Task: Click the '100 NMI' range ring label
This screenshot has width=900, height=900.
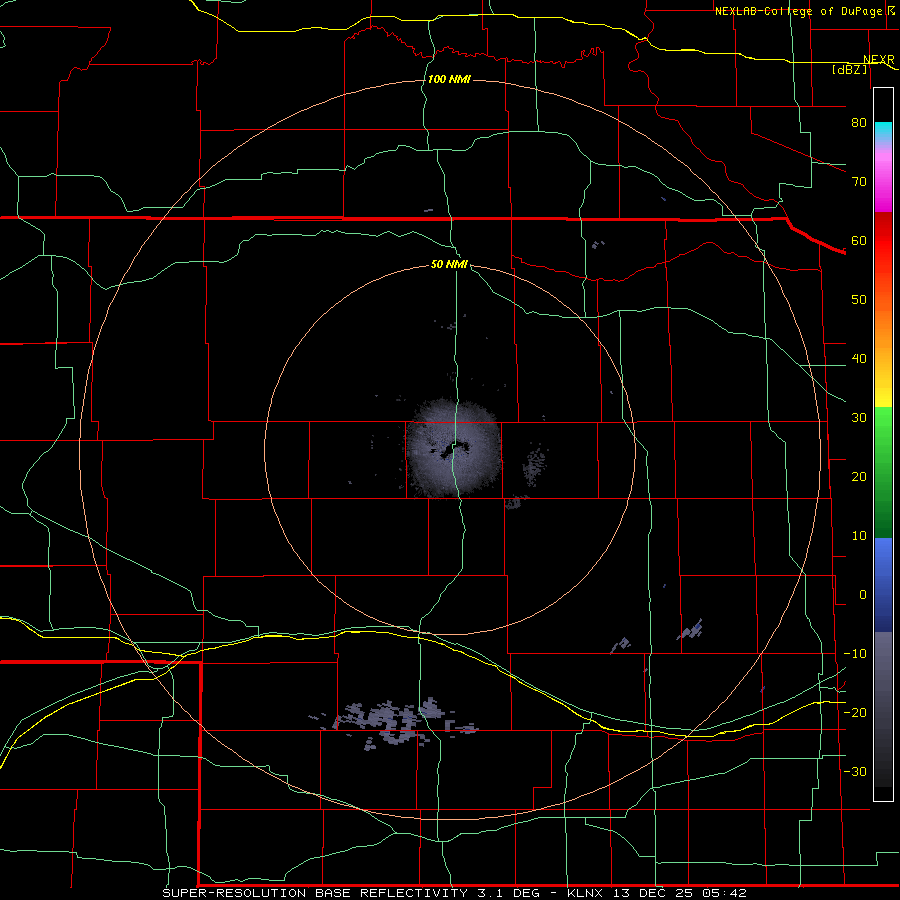Action: point(449,79)
